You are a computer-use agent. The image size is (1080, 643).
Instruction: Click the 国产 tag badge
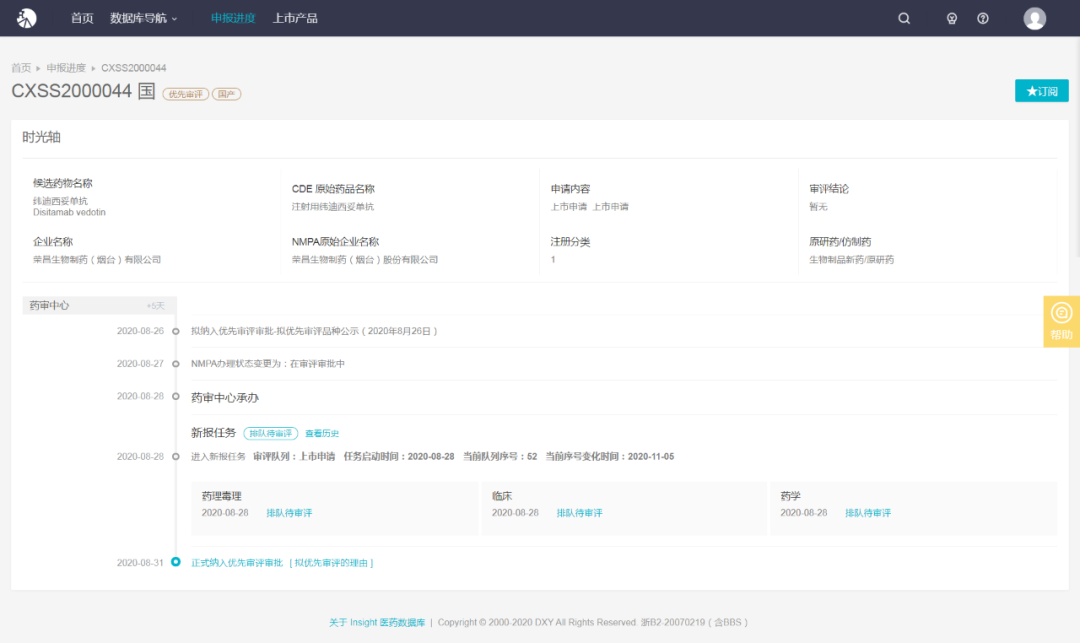pos(226,94)
